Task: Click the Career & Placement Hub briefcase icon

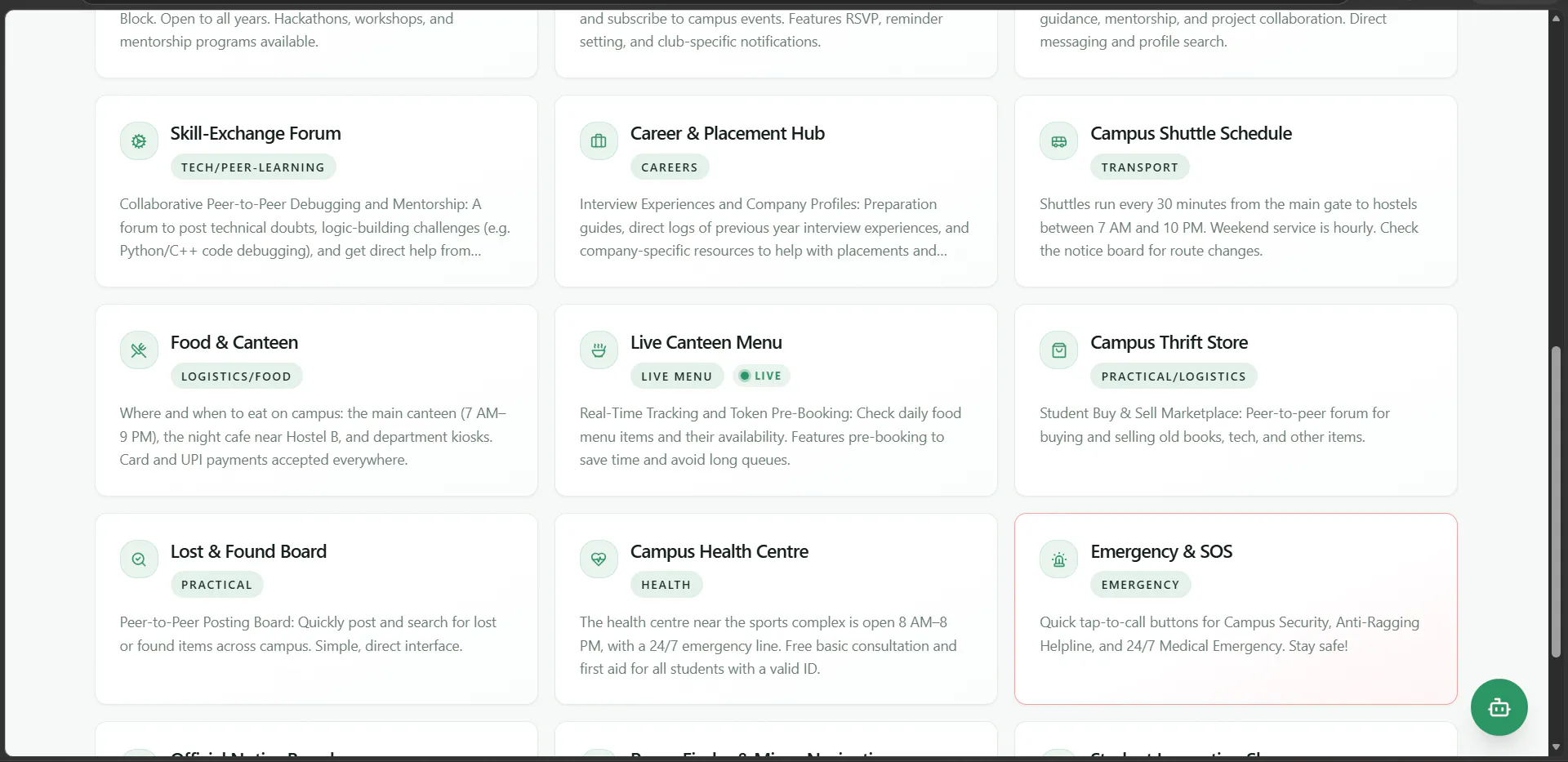Action: [599, 141]
